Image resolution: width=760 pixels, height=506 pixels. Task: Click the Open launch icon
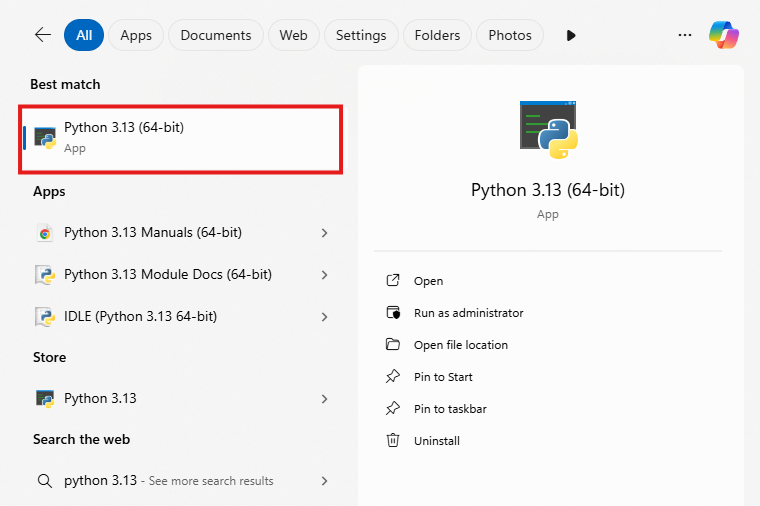point(393,281)
